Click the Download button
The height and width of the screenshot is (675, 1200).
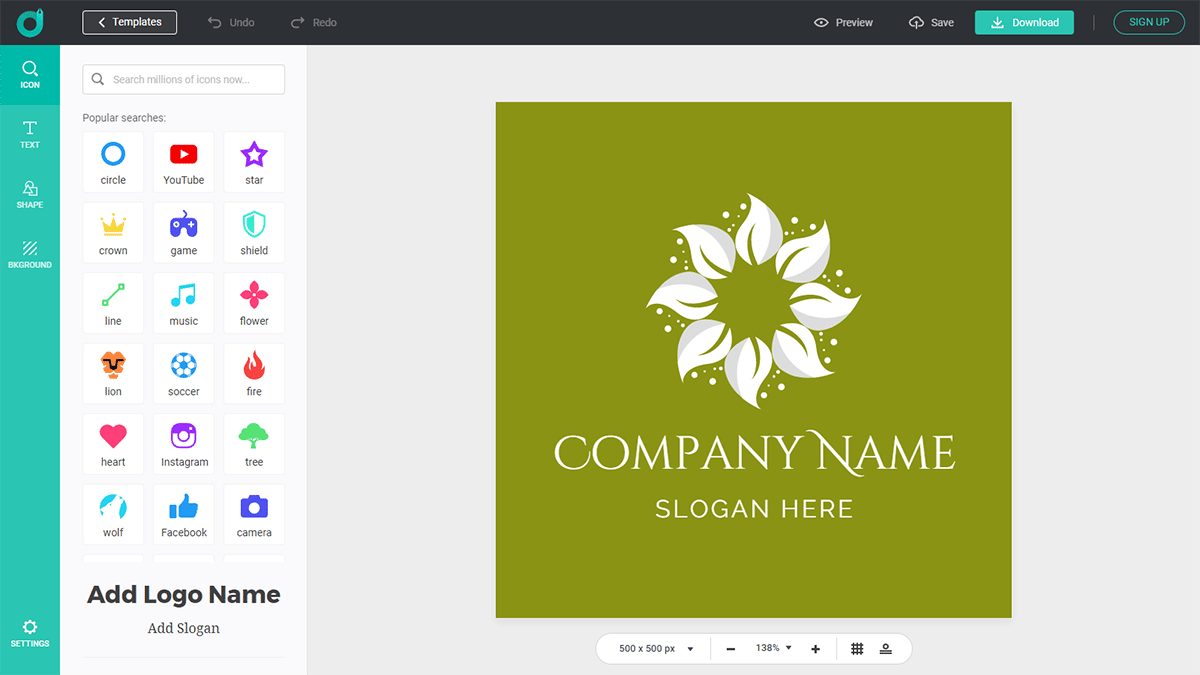point(1024,21)
